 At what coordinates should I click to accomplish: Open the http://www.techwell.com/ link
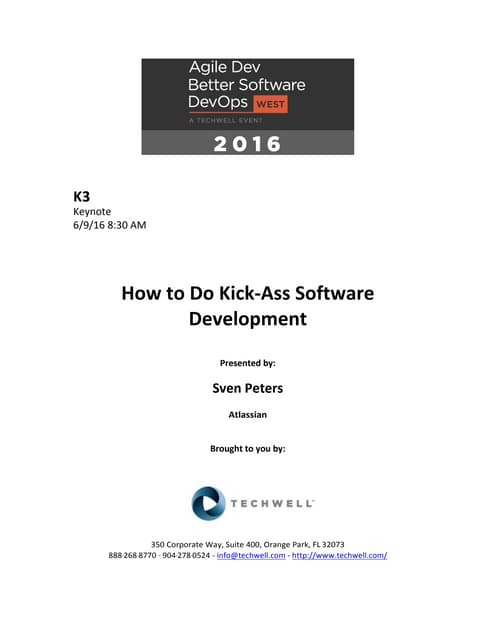pos(340,555)
